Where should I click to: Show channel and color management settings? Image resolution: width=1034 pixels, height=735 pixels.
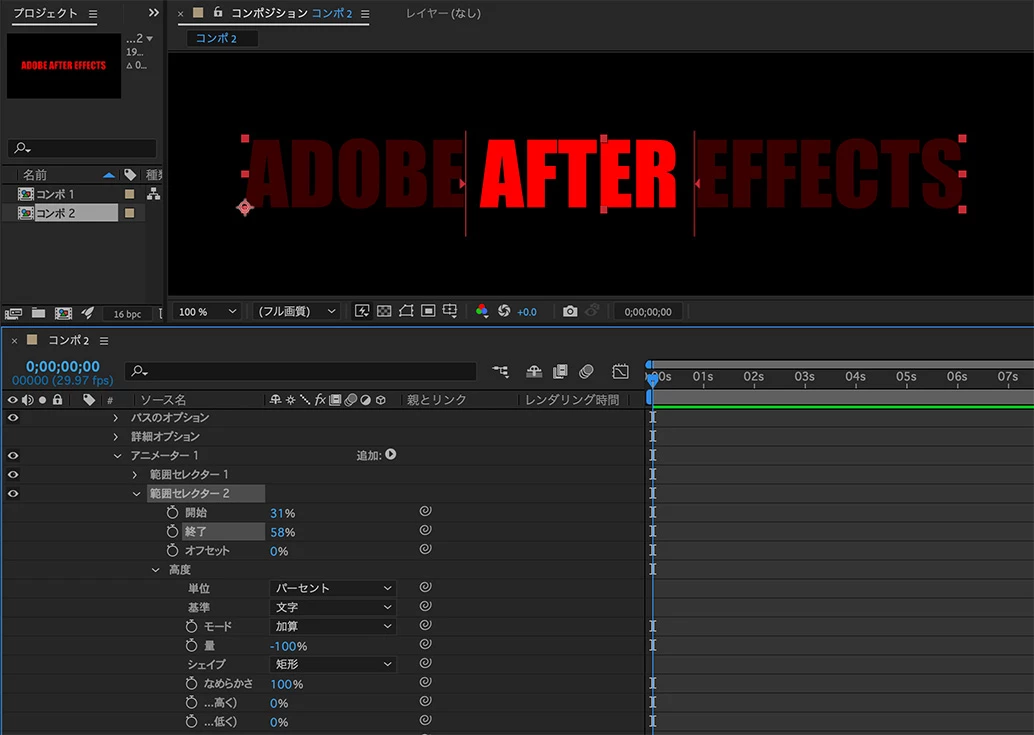point(482,311)
